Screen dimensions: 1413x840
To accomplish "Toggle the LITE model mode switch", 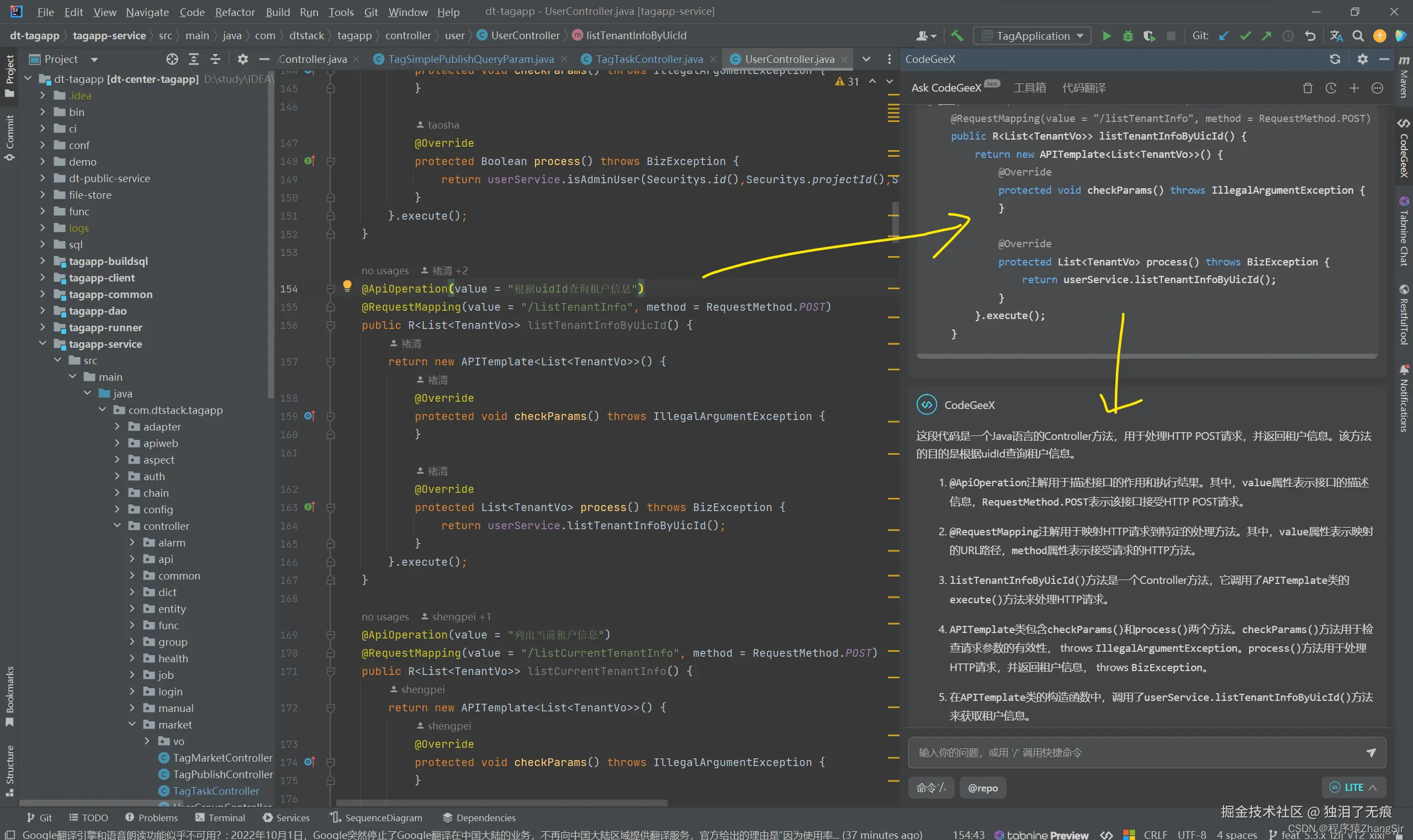I will pos(1353,787).
